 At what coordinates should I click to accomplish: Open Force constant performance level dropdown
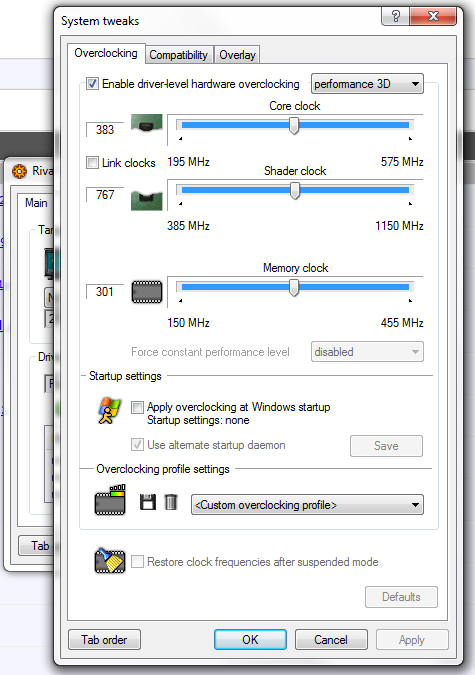(367, 352)
